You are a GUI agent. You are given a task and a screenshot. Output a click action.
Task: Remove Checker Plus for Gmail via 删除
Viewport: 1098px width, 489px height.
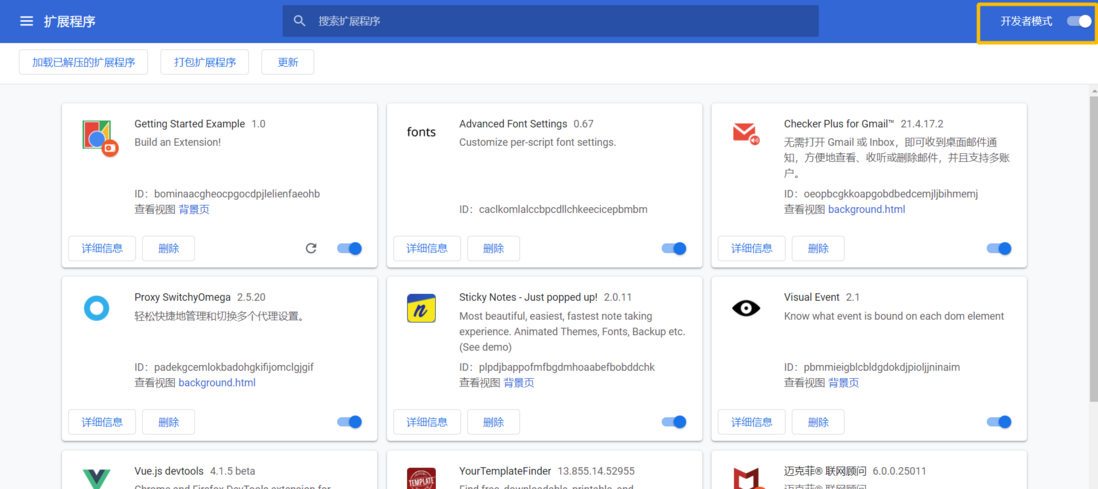point(819,248)
